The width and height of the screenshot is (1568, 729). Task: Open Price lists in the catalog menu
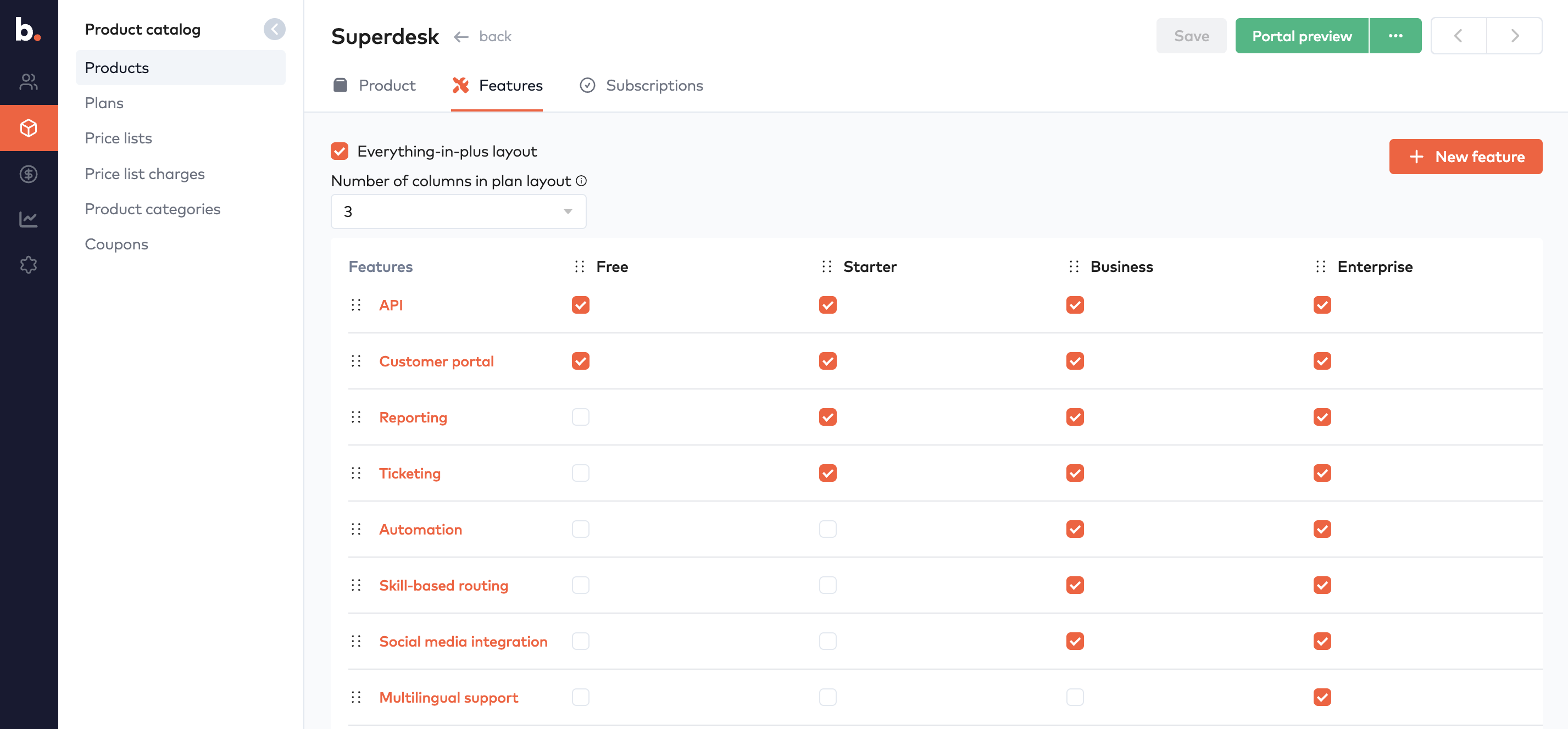point(118,138)
